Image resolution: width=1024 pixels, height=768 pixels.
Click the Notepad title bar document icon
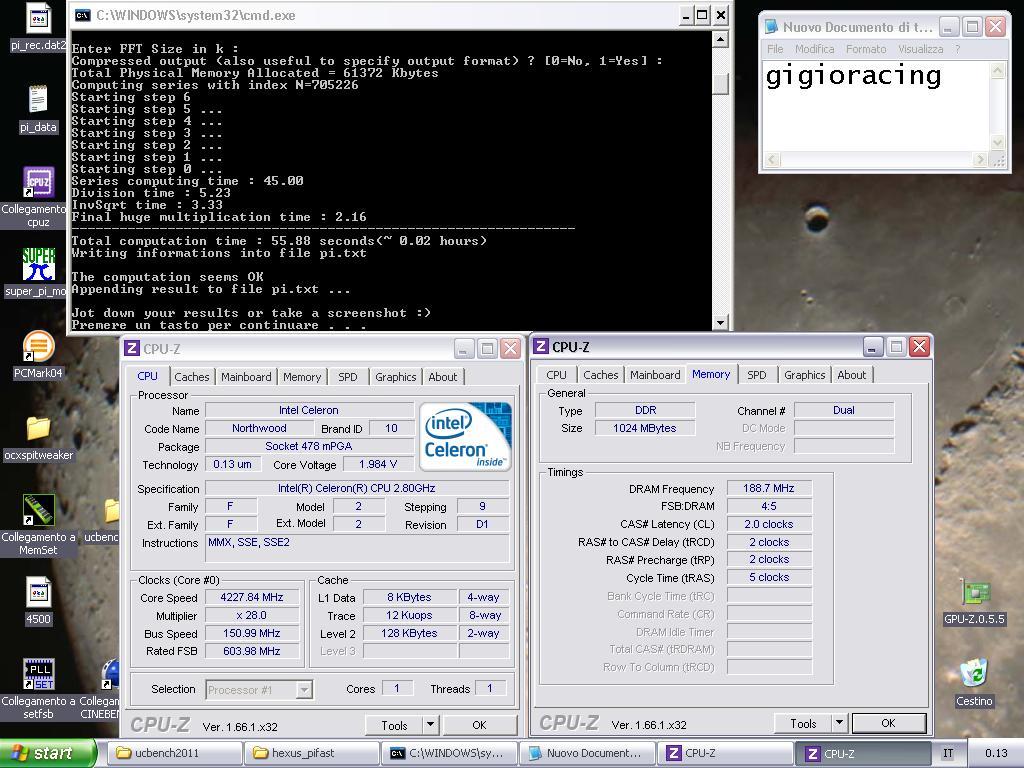tap(772, 27)
